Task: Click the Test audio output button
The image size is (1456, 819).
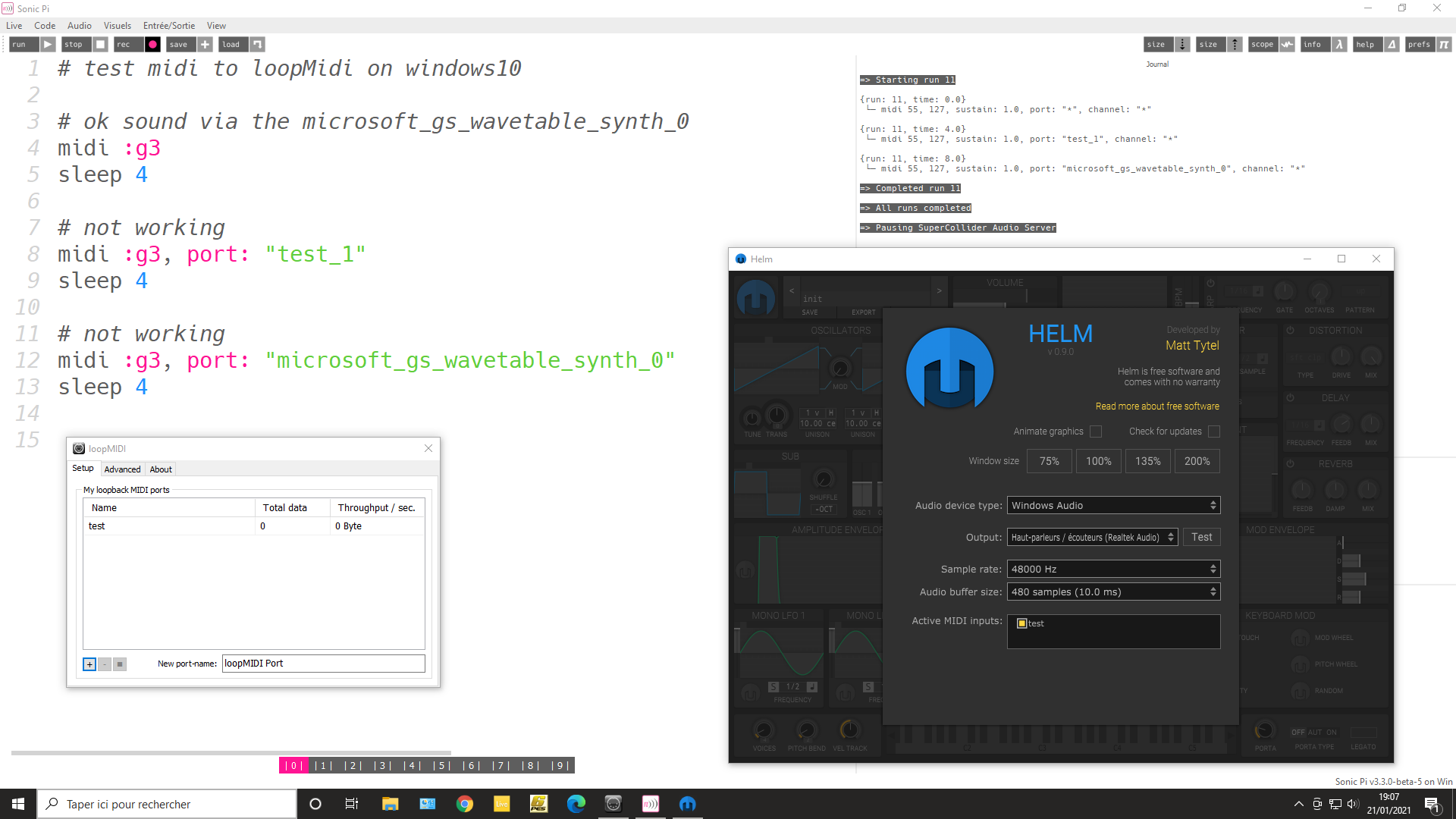Action: [x=1201, y=537]
